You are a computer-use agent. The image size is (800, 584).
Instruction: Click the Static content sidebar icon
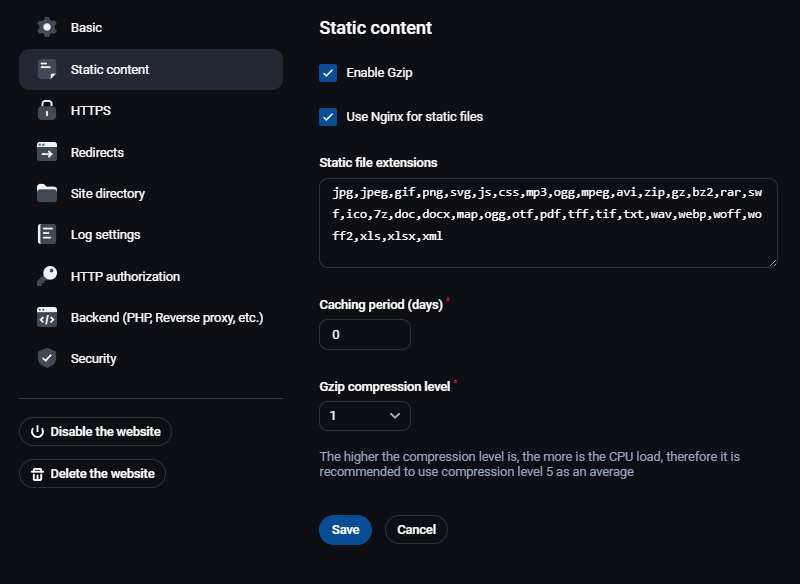coord(47,69)
